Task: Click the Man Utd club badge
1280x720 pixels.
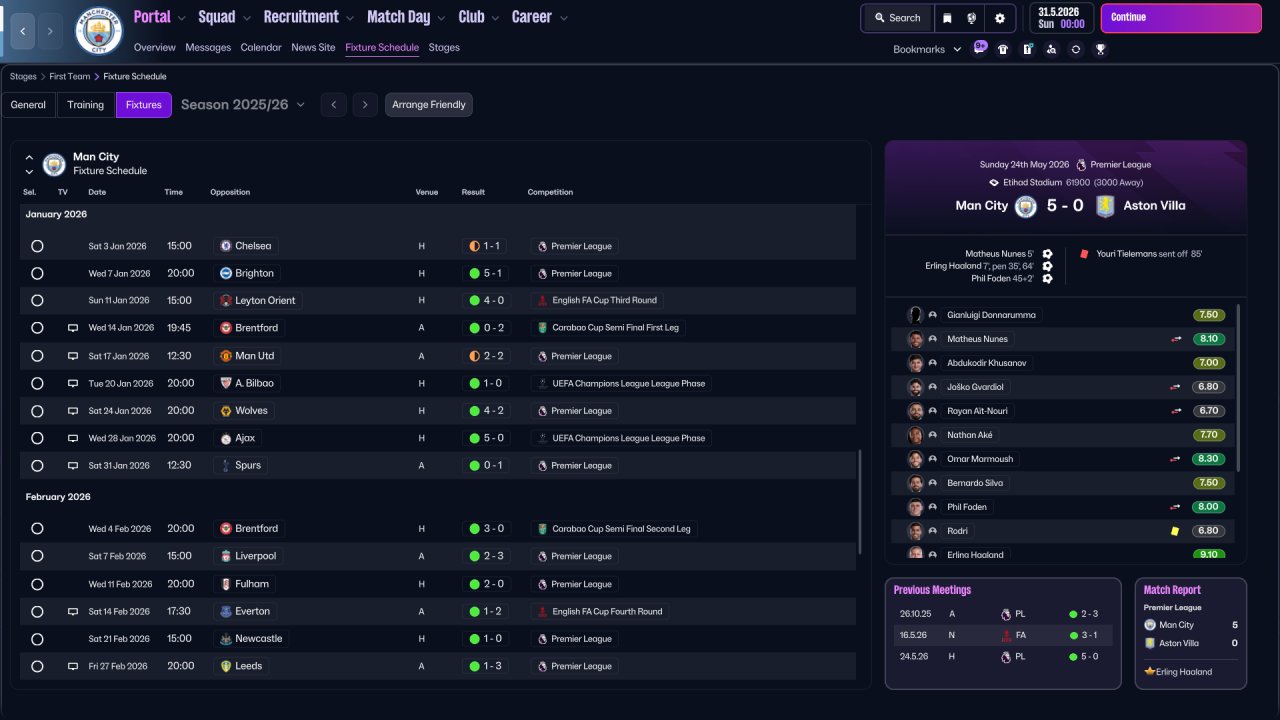Action: 226,356
